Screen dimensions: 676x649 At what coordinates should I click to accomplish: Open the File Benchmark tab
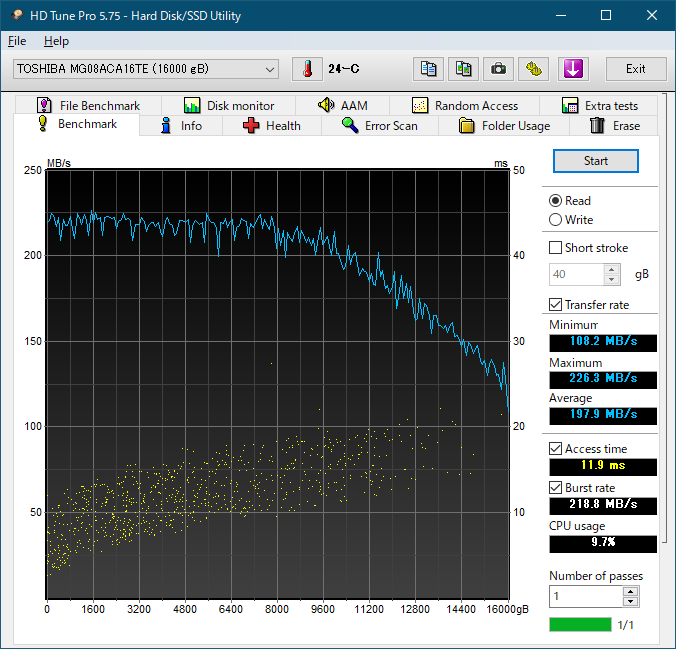click(88, 106)
